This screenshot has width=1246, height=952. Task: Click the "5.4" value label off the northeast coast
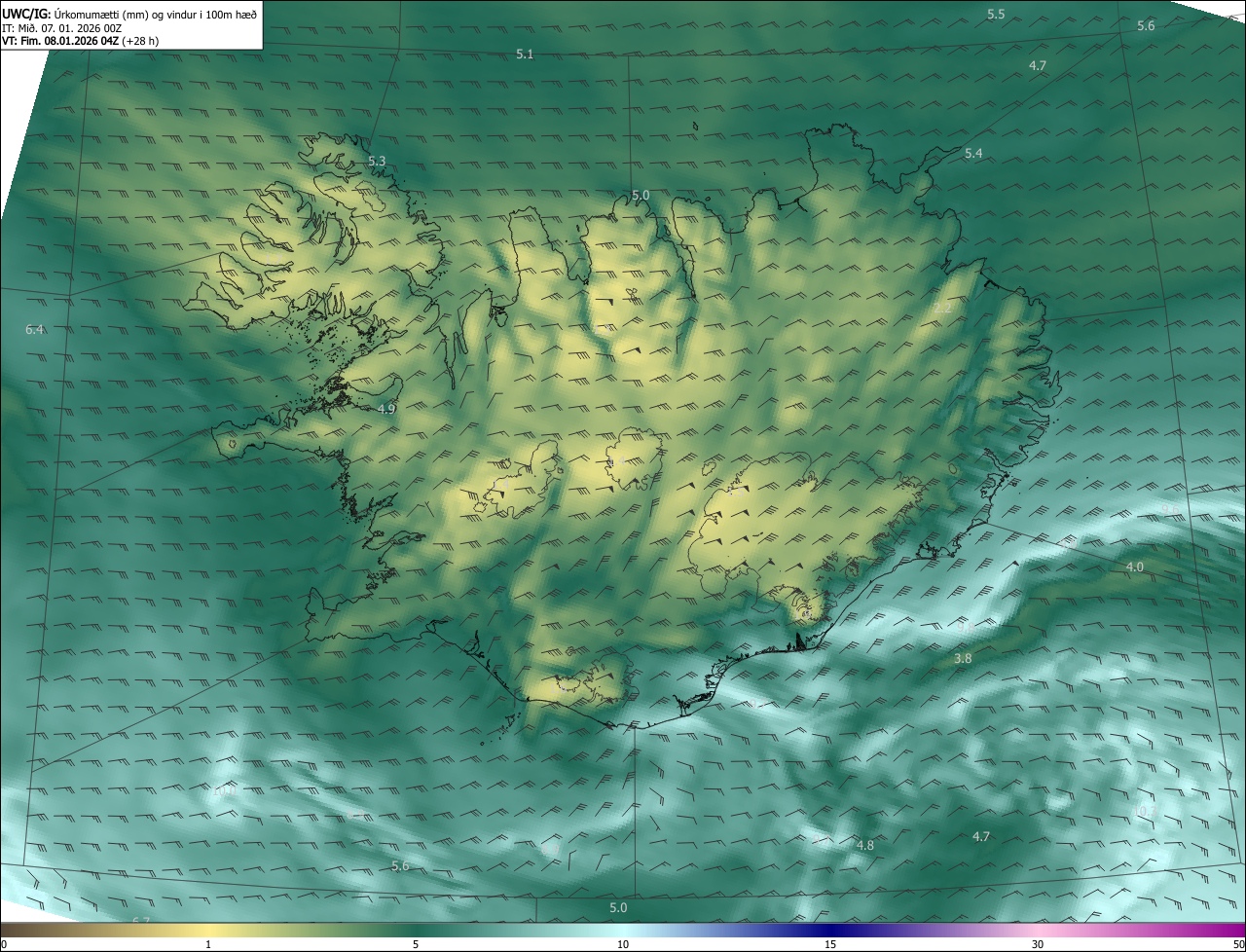point(973,154)
